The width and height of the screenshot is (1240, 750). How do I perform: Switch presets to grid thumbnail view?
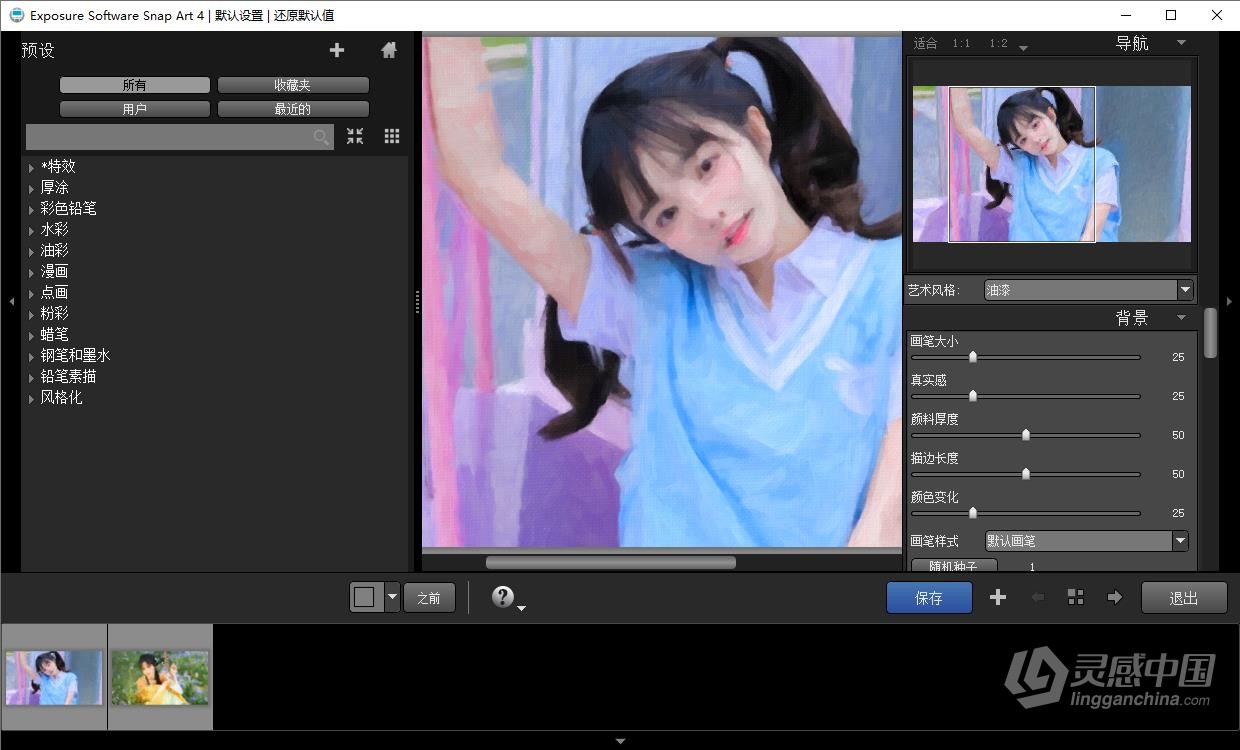[x=392, y=137]
